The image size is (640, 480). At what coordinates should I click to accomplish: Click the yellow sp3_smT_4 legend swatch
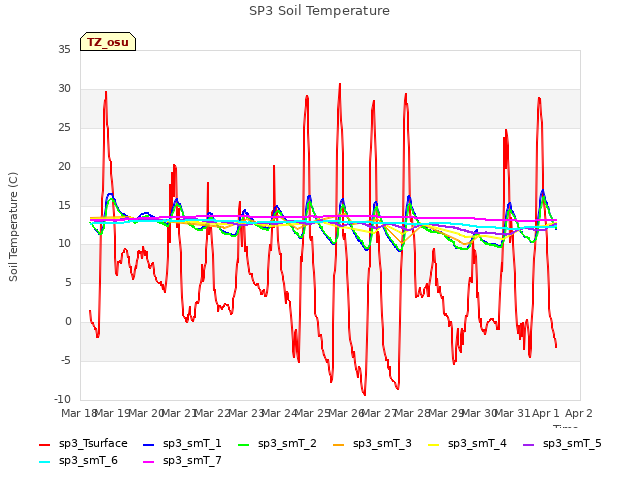433,444
